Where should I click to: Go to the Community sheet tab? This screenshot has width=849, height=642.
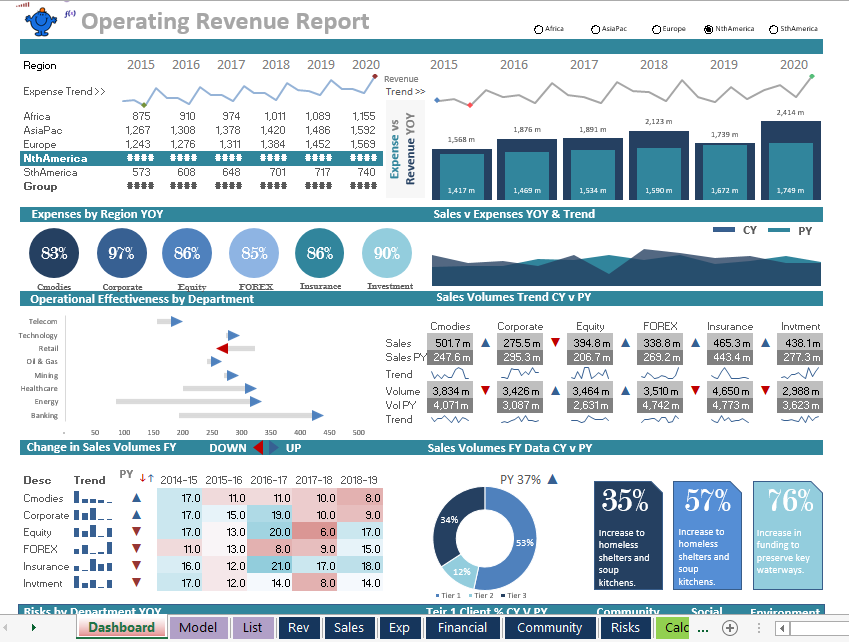[x=549, y=627]
